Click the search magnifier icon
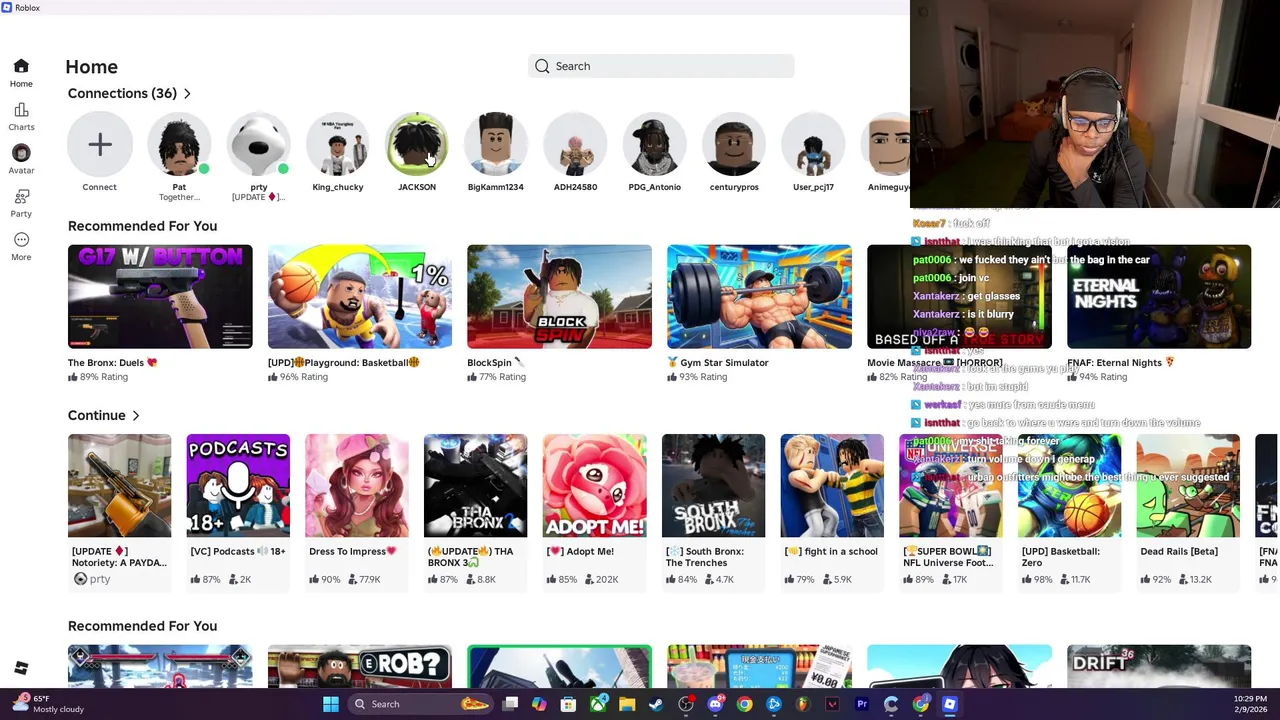The width and height of the screenshot is (1280, 720). click(542, 66)
